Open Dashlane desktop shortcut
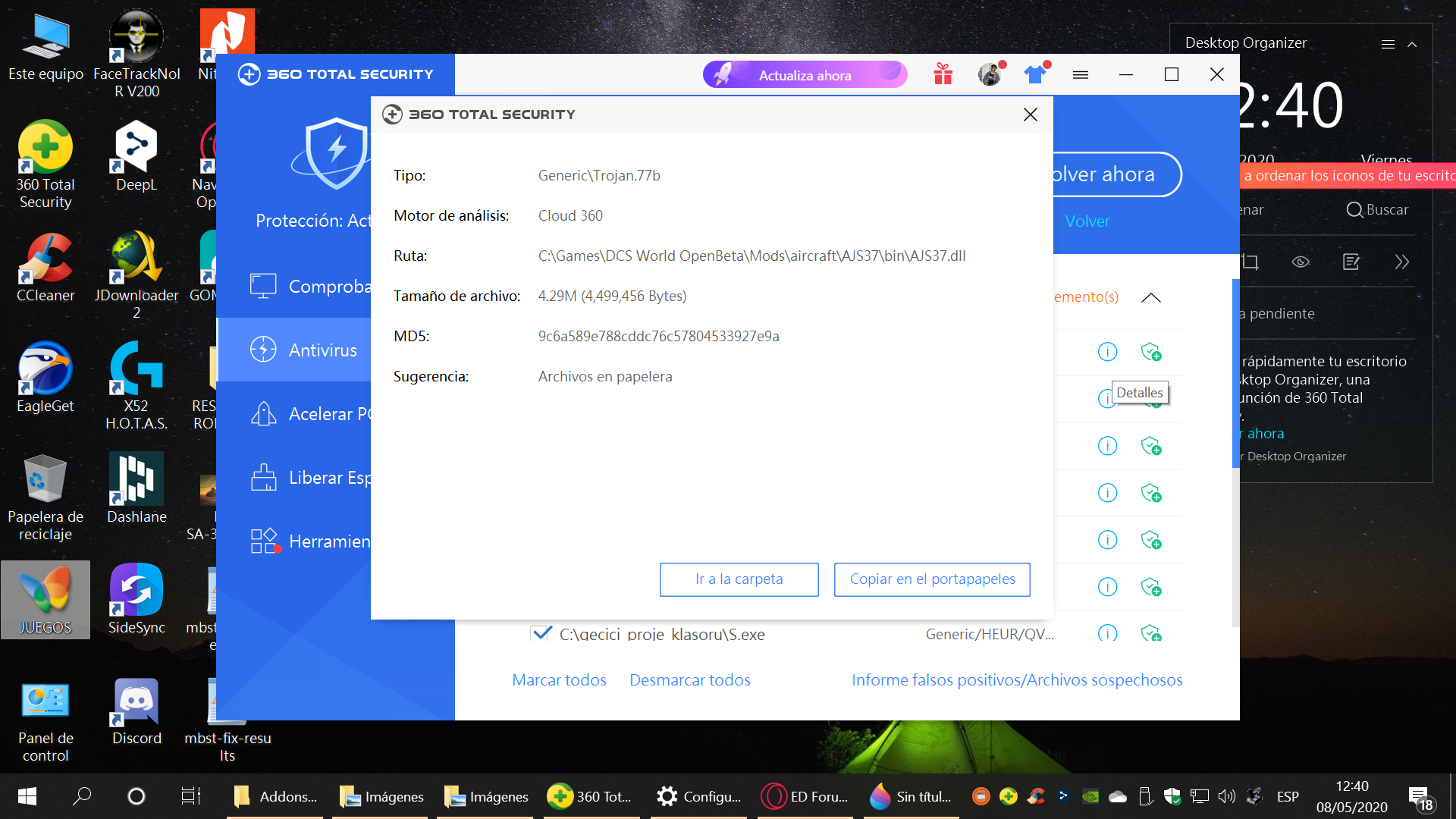Viewport: 1456px width, 819px height. [x=136, y=488]
